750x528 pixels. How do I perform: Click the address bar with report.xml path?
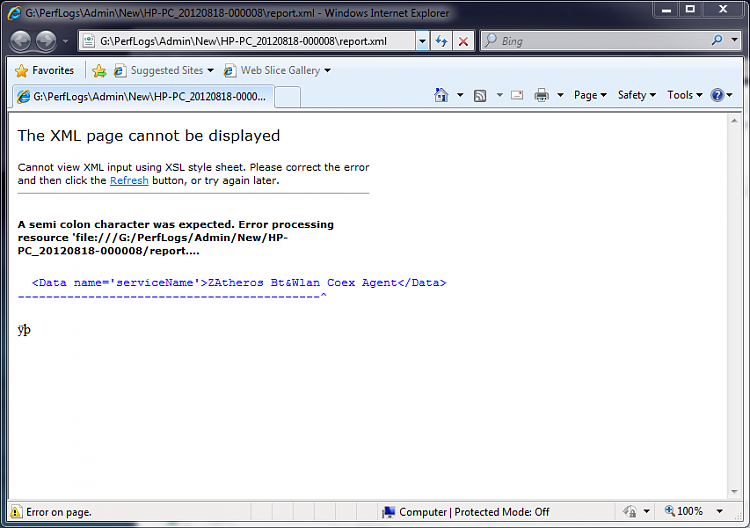(247, 41)
